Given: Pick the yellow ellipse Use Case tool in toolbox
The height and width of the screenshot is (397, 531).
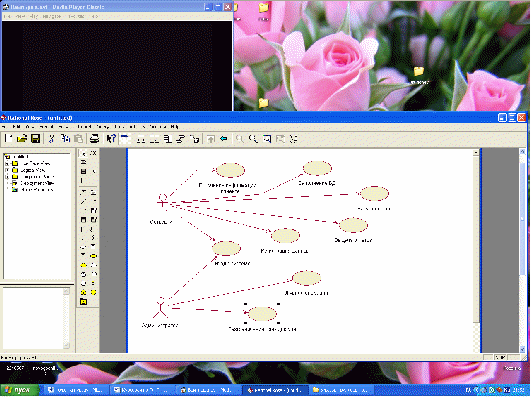Looking at the screenshot, I should pos(93,256).
